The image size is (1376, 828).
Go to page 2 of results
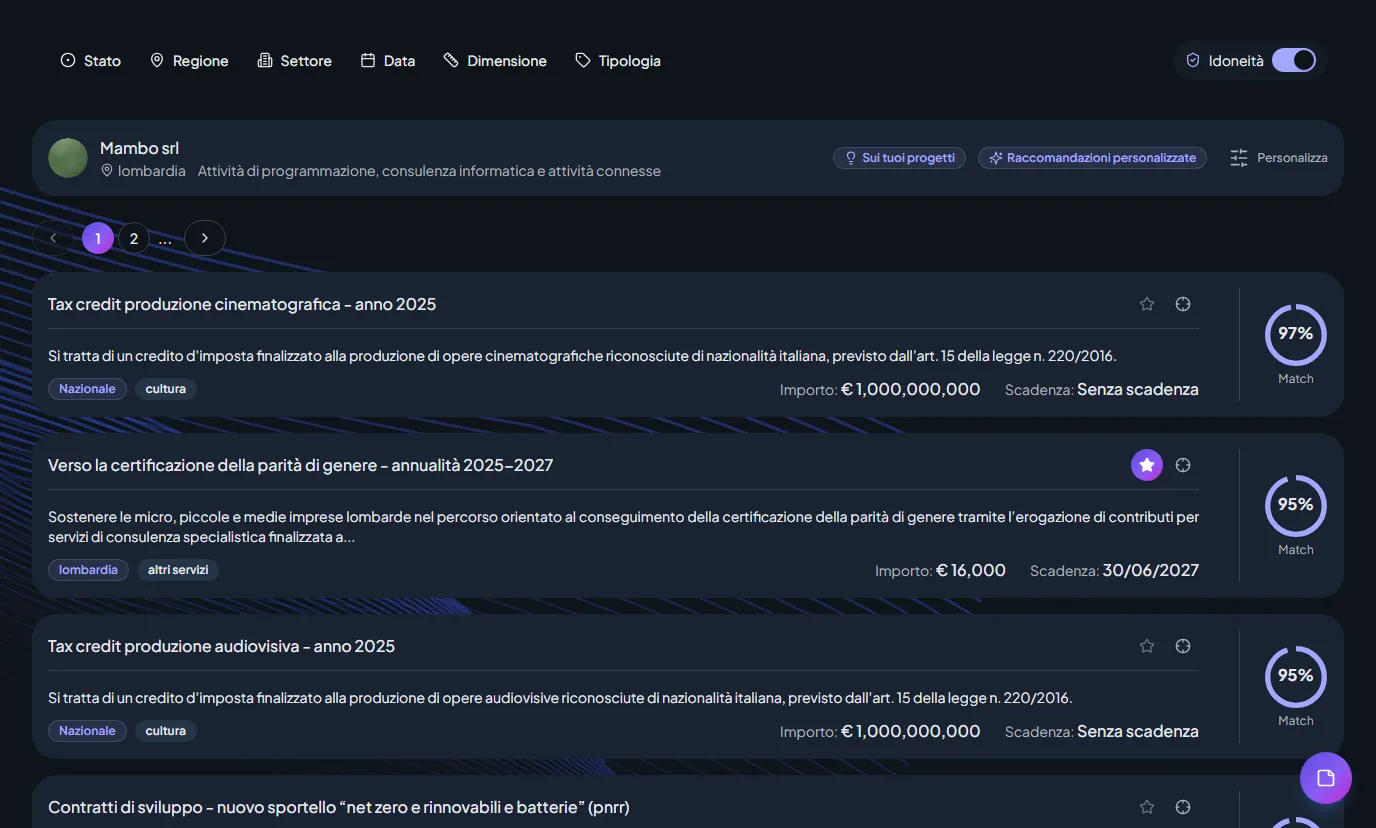[x=133, y=238]
